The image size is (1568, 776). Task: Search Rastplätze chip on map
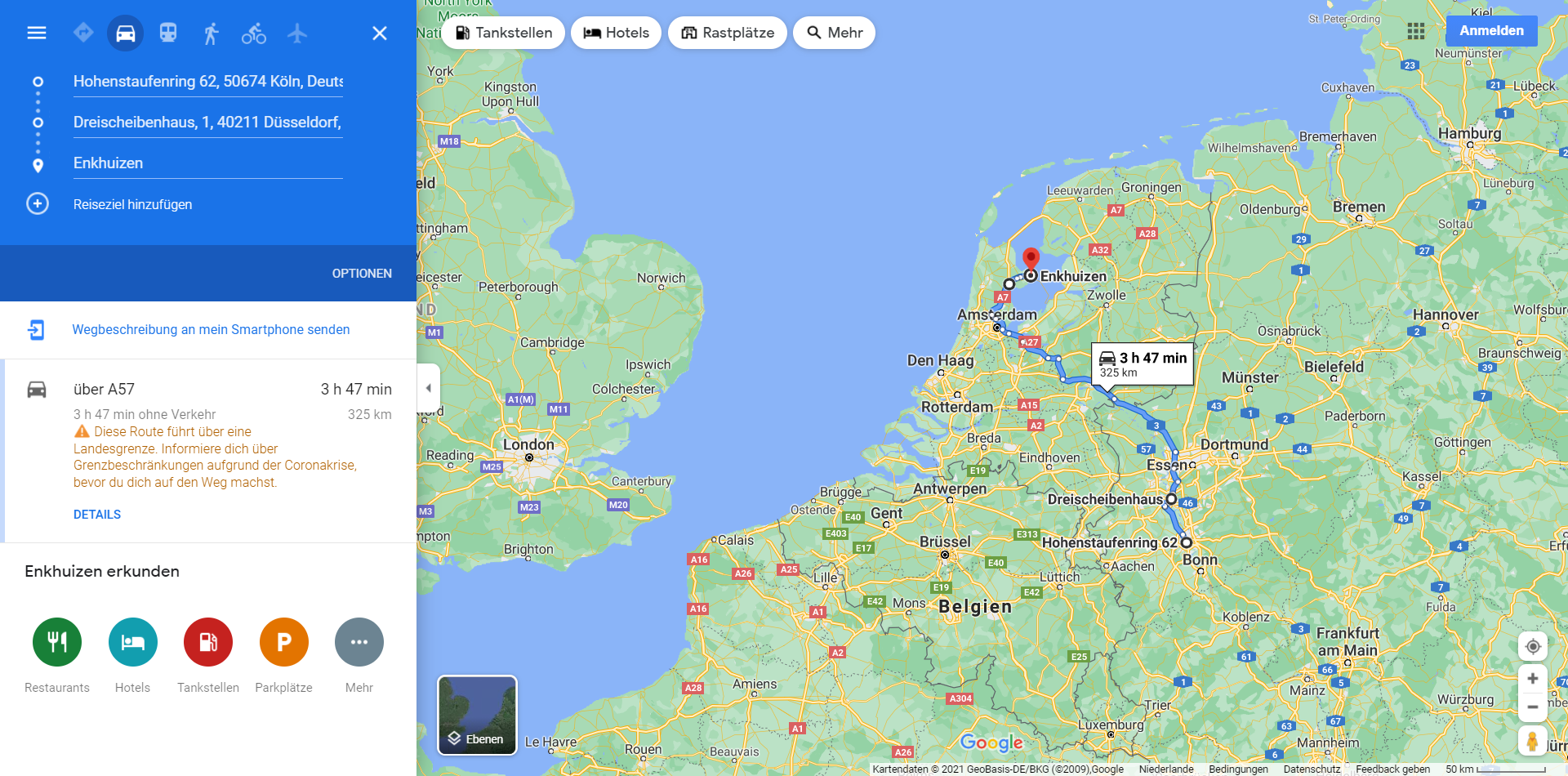tap(728, 33)
